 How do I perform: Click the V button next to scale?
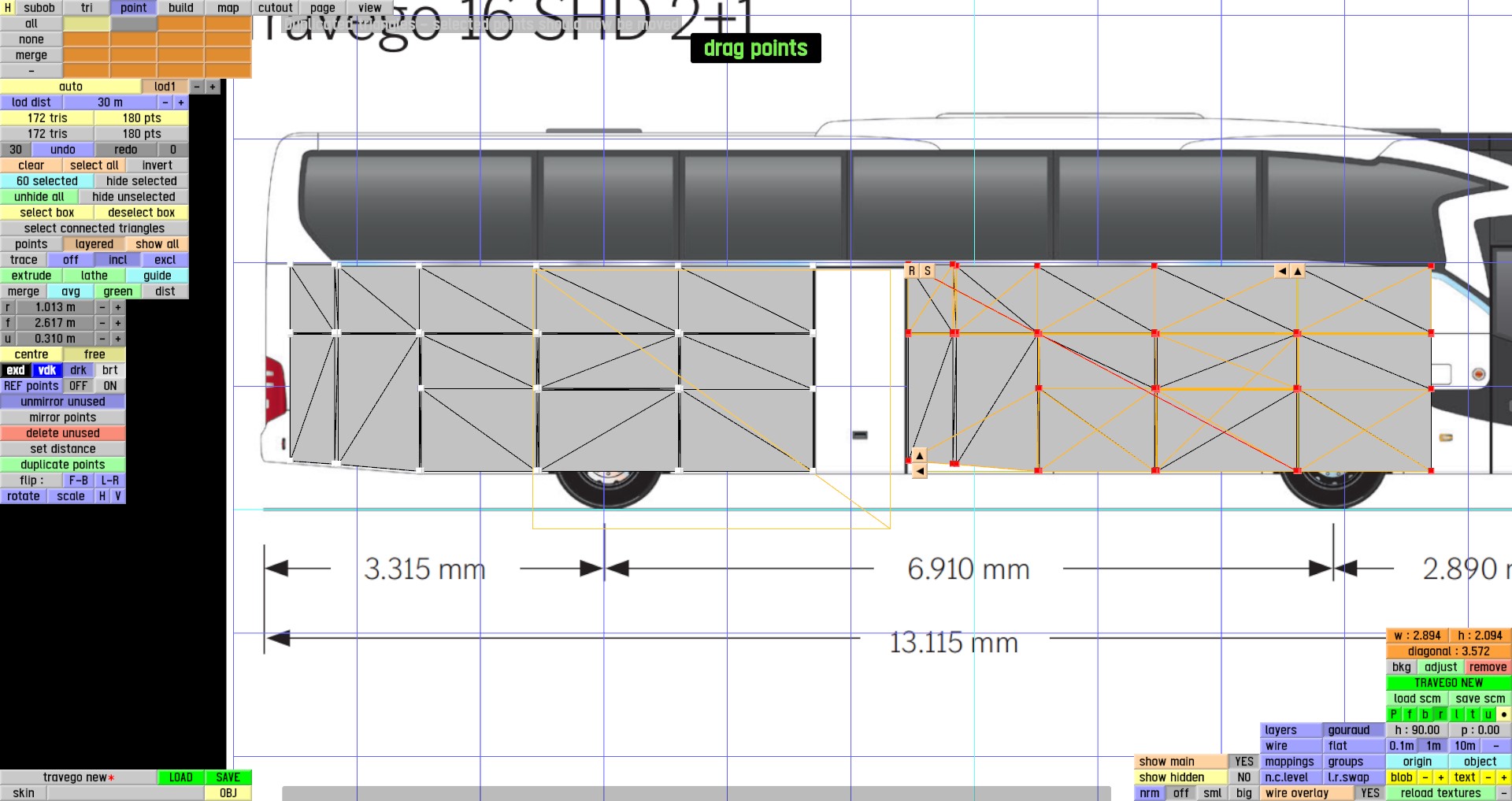click(x=118, y=496)
